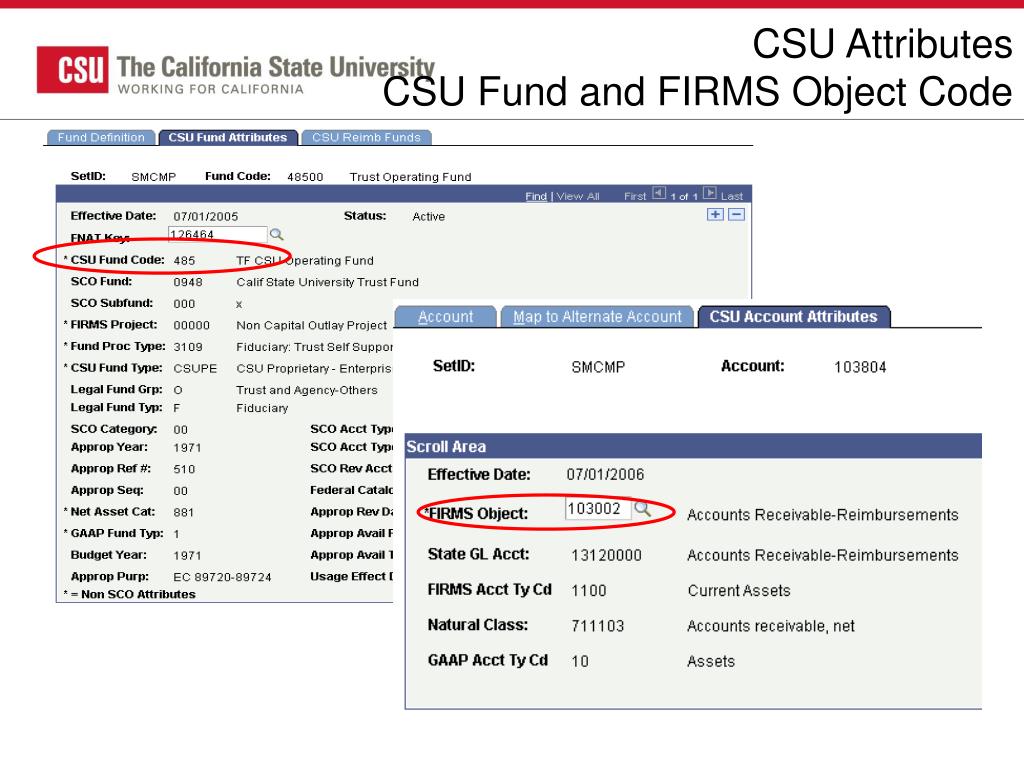Screen dimensions: 1024x768
Task: Click the Find link
Action: pos(536,196)
